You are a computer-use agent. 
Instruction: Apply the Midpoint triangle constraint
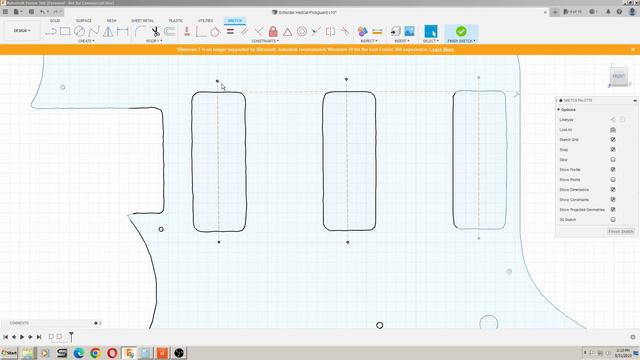coord(287,32)
